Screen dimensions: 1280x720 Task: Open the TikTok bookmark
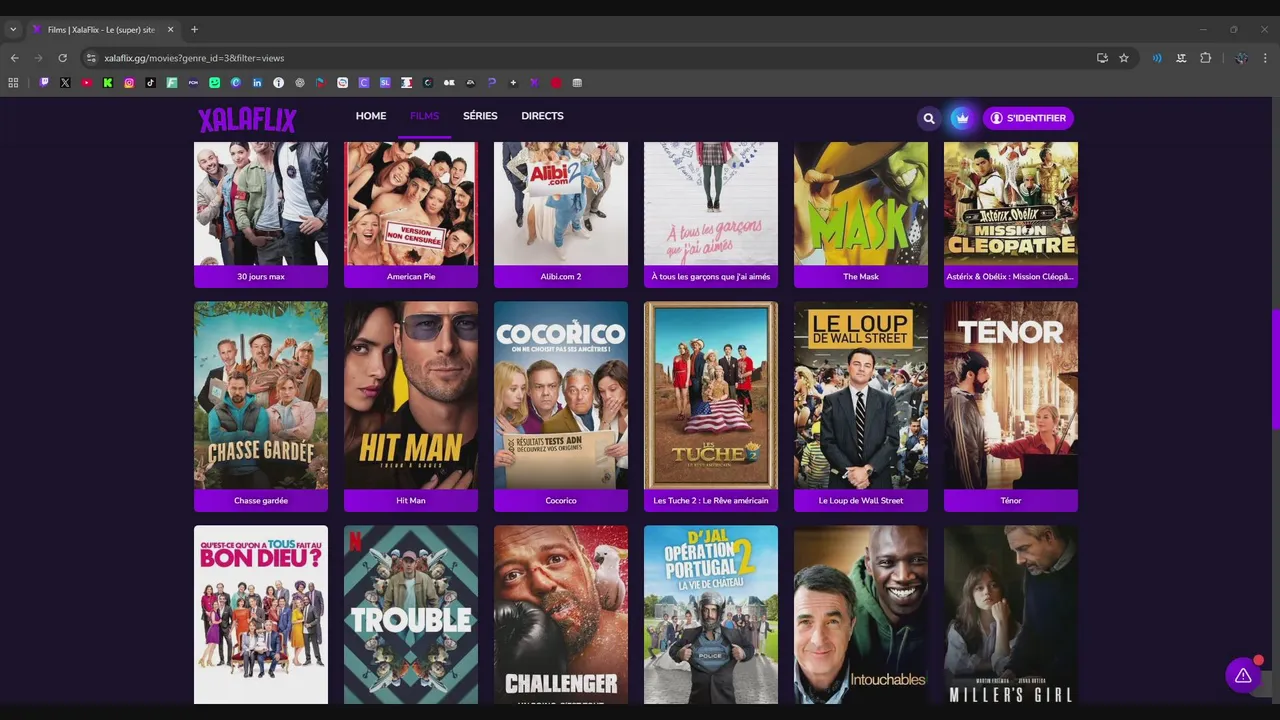coord(150,83)
